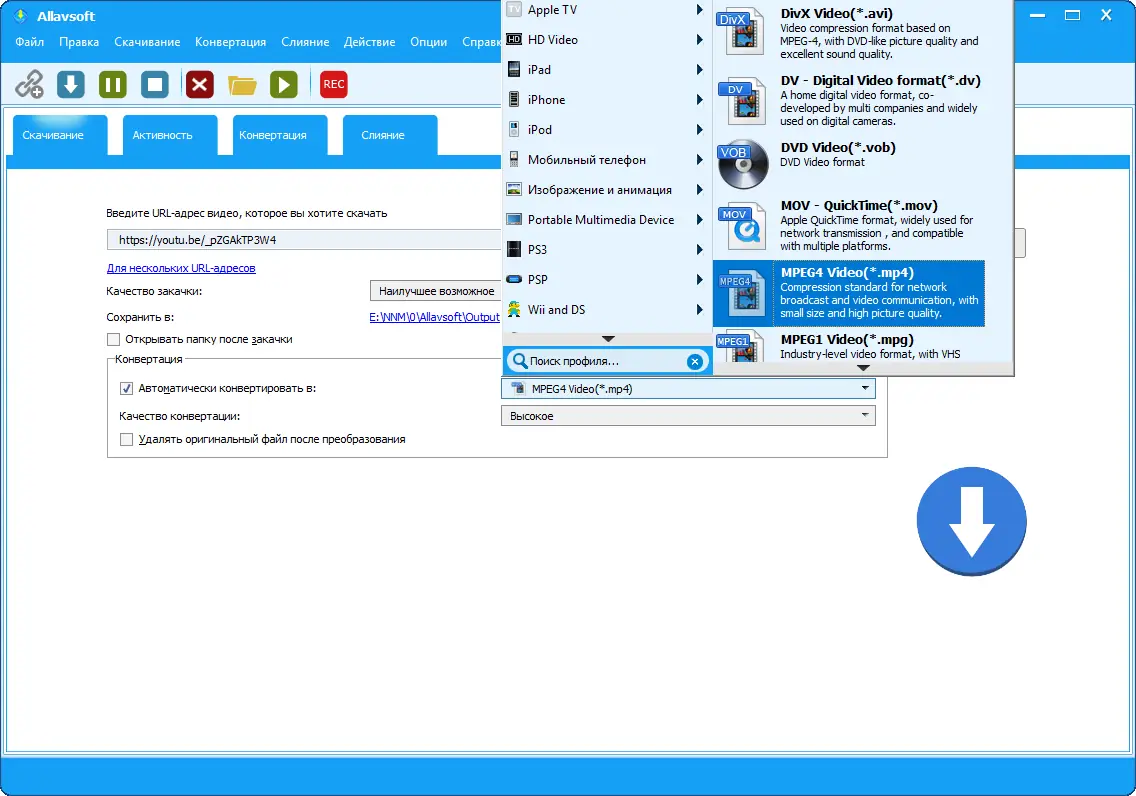Image resolution: width=1136 pixels, height=796 pixels.
Task: Open the iPhone category
Action: (605, 100)
